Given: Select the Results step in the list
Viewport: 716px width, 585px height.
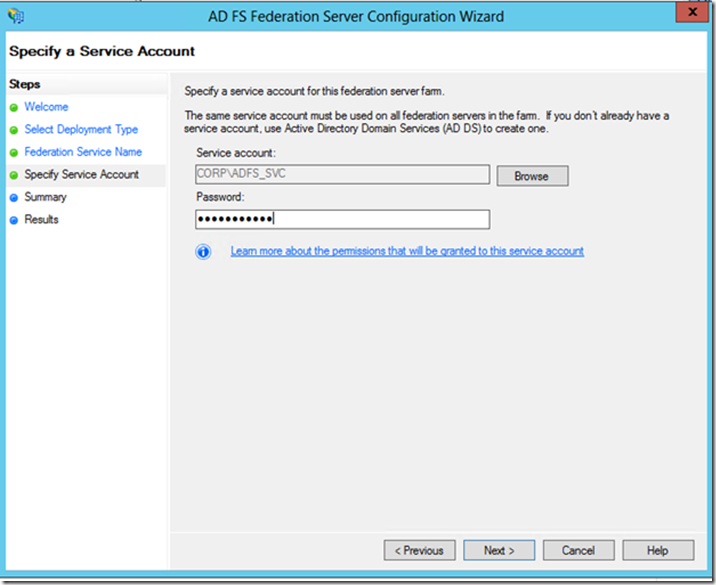Looking at the screenshot, I should [x=41, y=220].
